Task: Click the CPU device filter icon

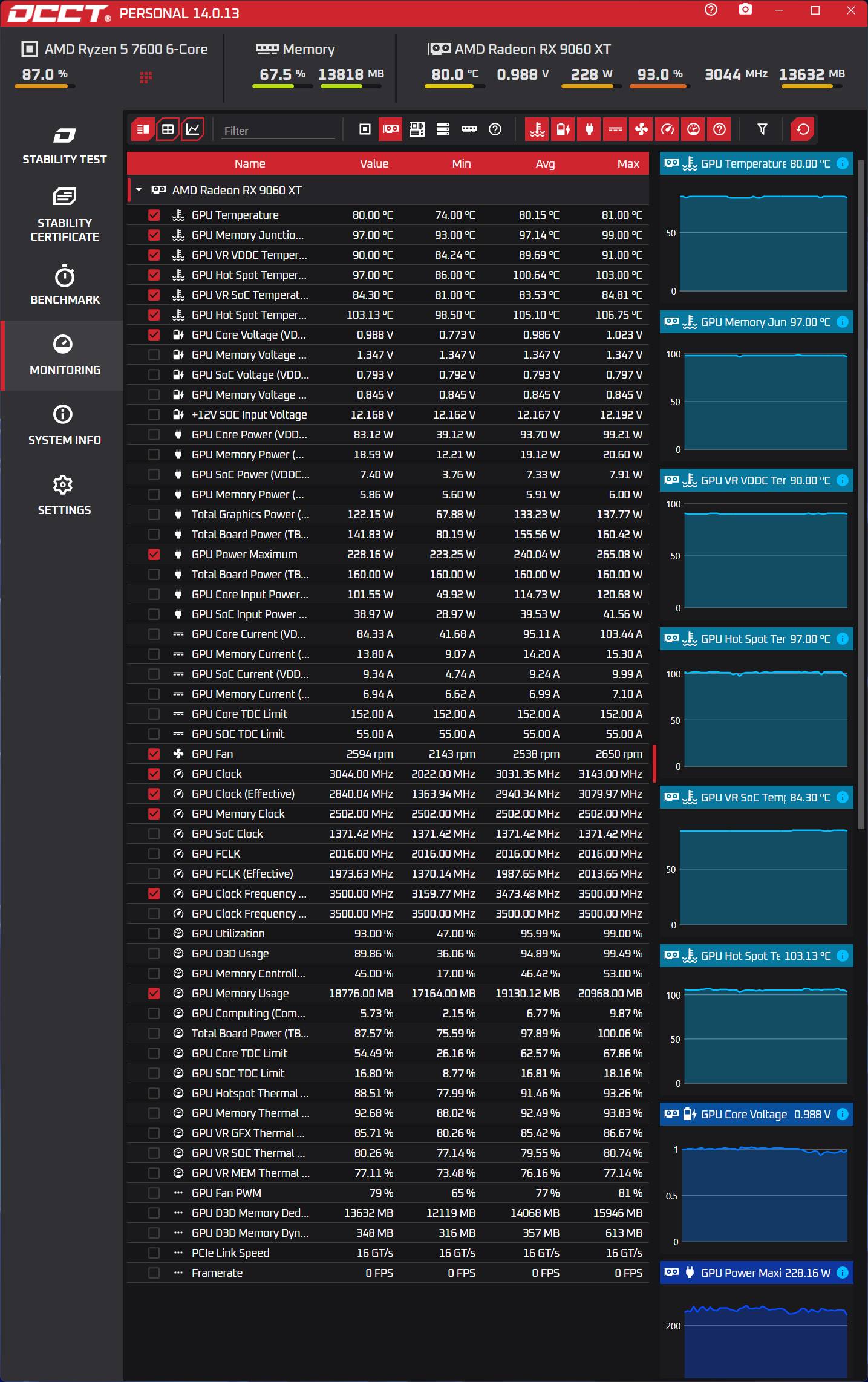Action: [365, 129]
